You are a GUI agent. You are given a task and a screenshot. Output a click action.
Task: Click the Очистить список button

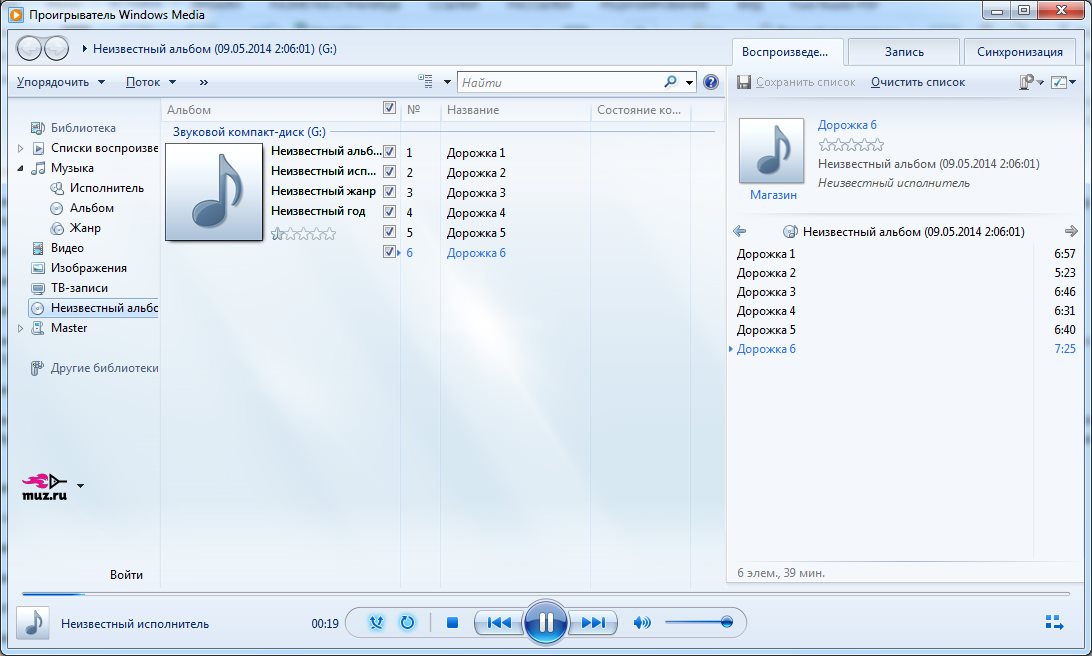tap(917, 82)
